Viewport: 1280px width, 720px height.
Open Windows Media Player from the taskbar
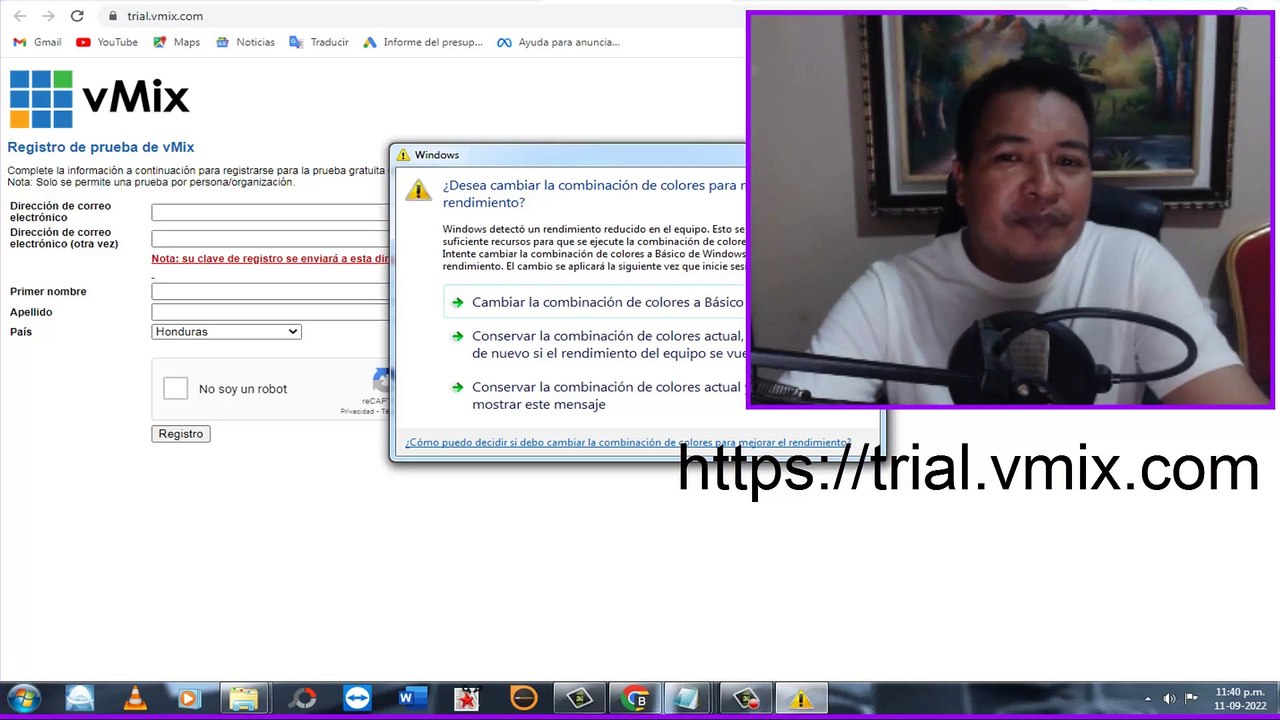[189, 698]
